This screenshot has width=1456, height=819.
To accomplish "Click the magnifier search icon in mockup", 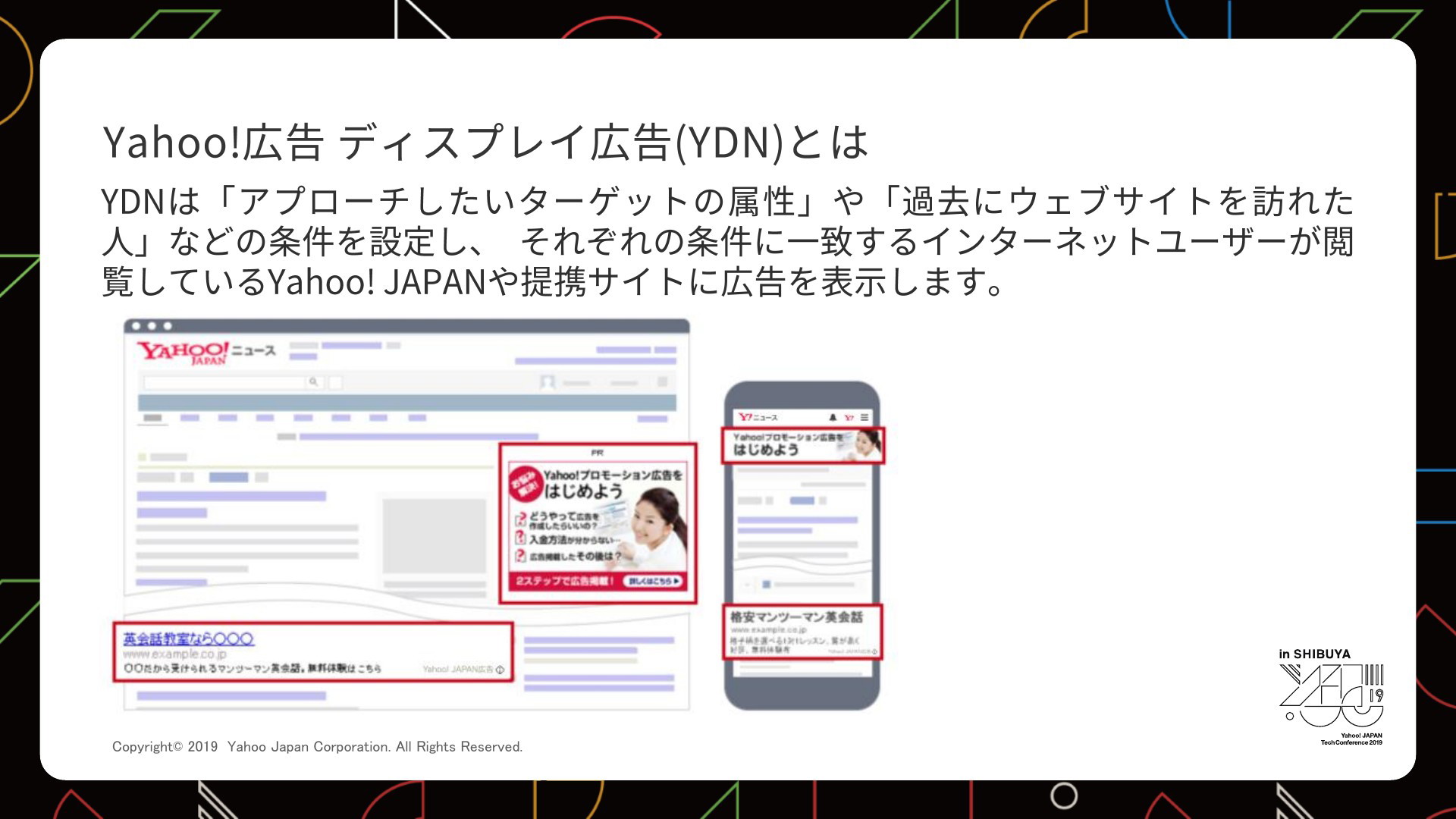I will pos(313,382).
